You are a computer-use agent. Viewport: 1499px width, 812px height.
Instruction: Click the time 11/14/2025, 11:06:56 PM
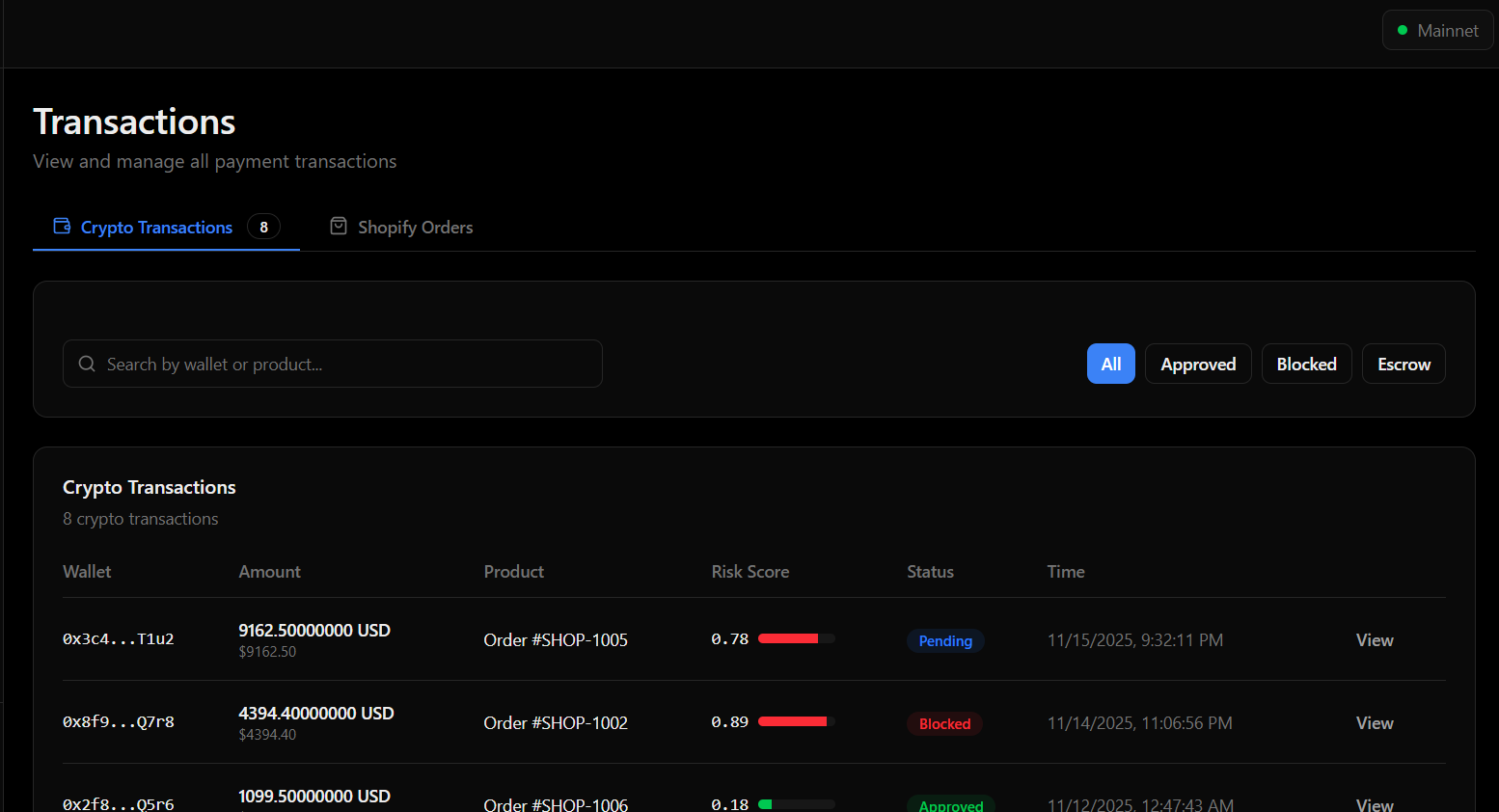(x=1140, y=722)
